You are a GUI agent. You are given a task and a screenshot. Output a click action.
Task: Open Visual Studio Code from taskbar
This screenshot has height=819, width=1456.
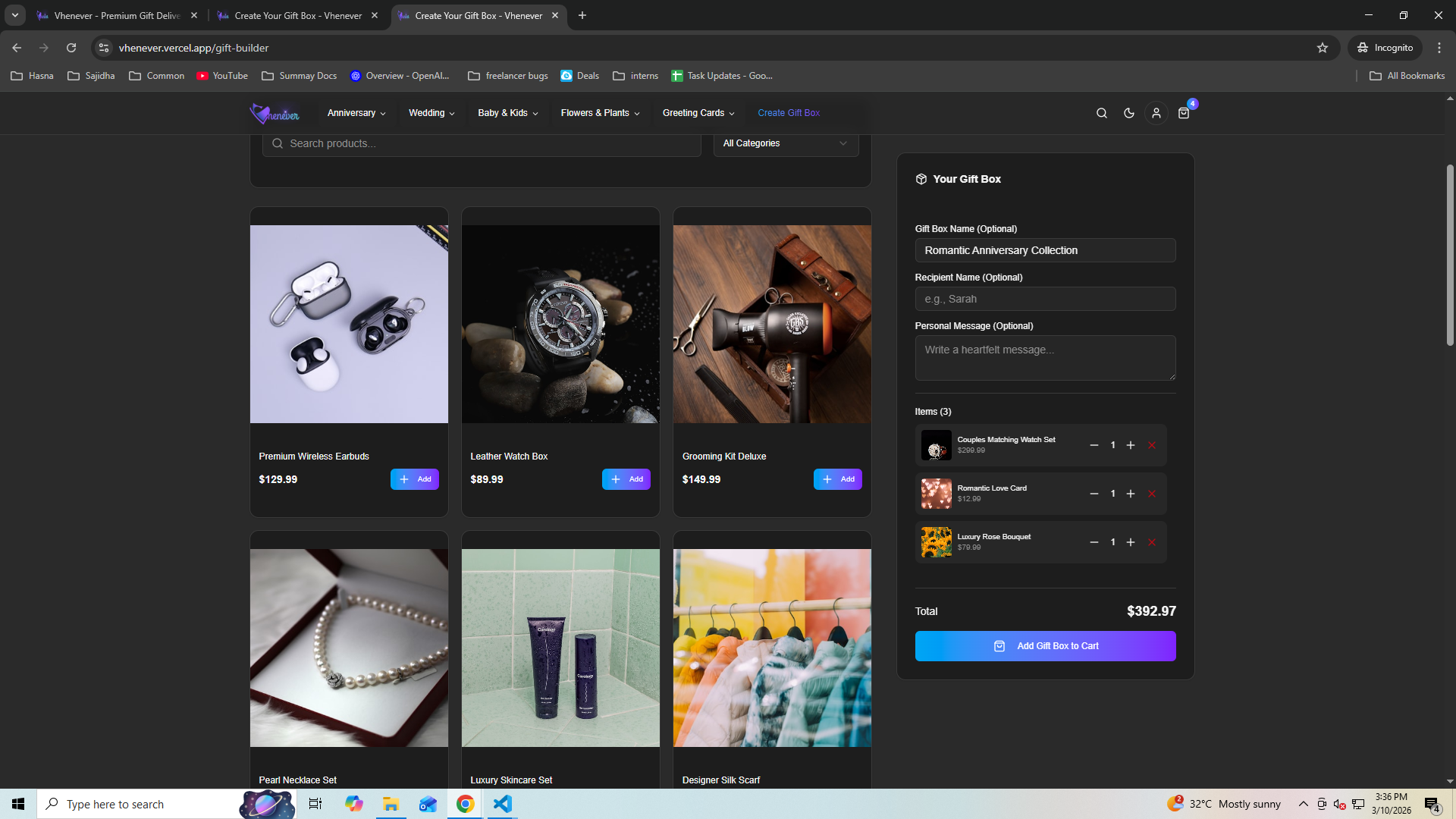[502, 804]
